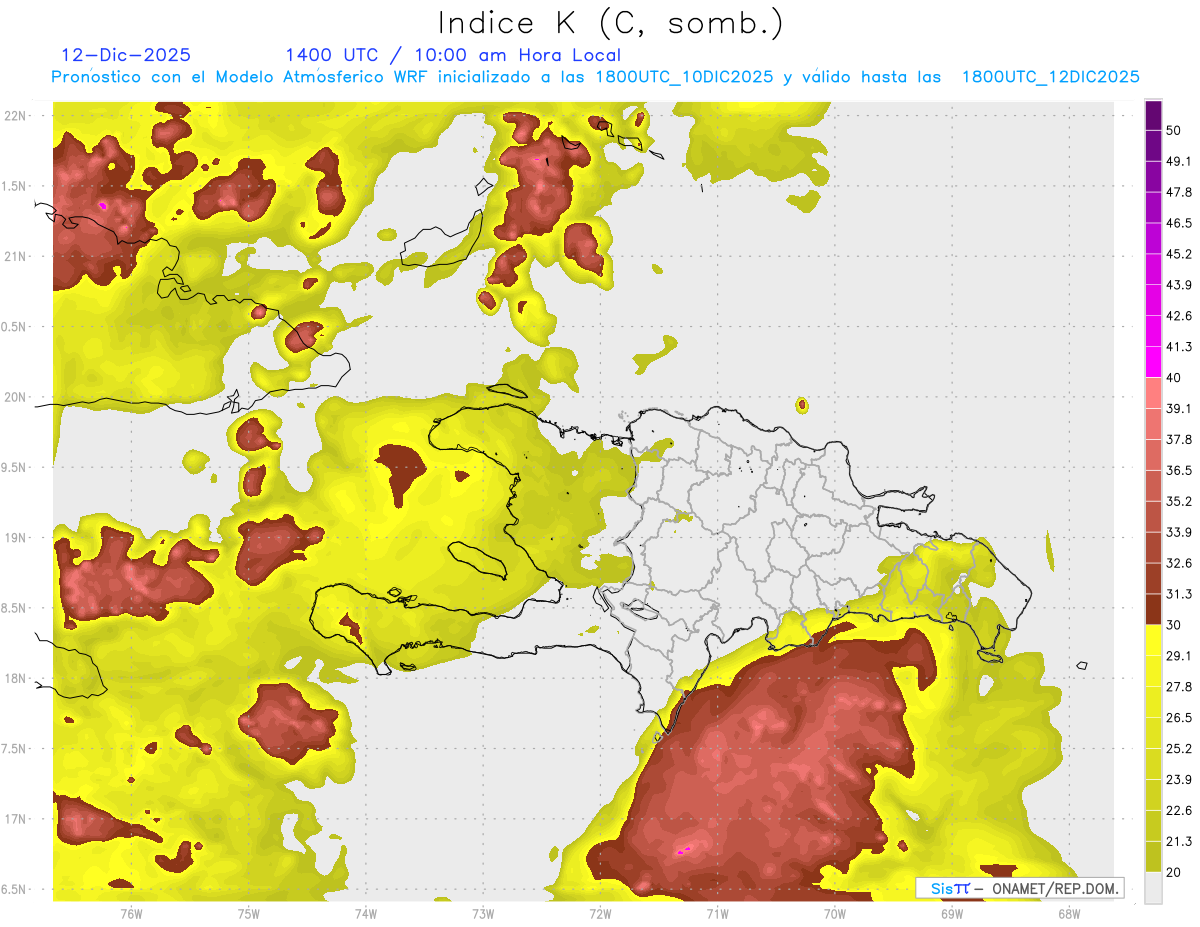Click the colorbar value '33.9'
Viewport: 1200px width, 927px height.
tap(1179, 532)
